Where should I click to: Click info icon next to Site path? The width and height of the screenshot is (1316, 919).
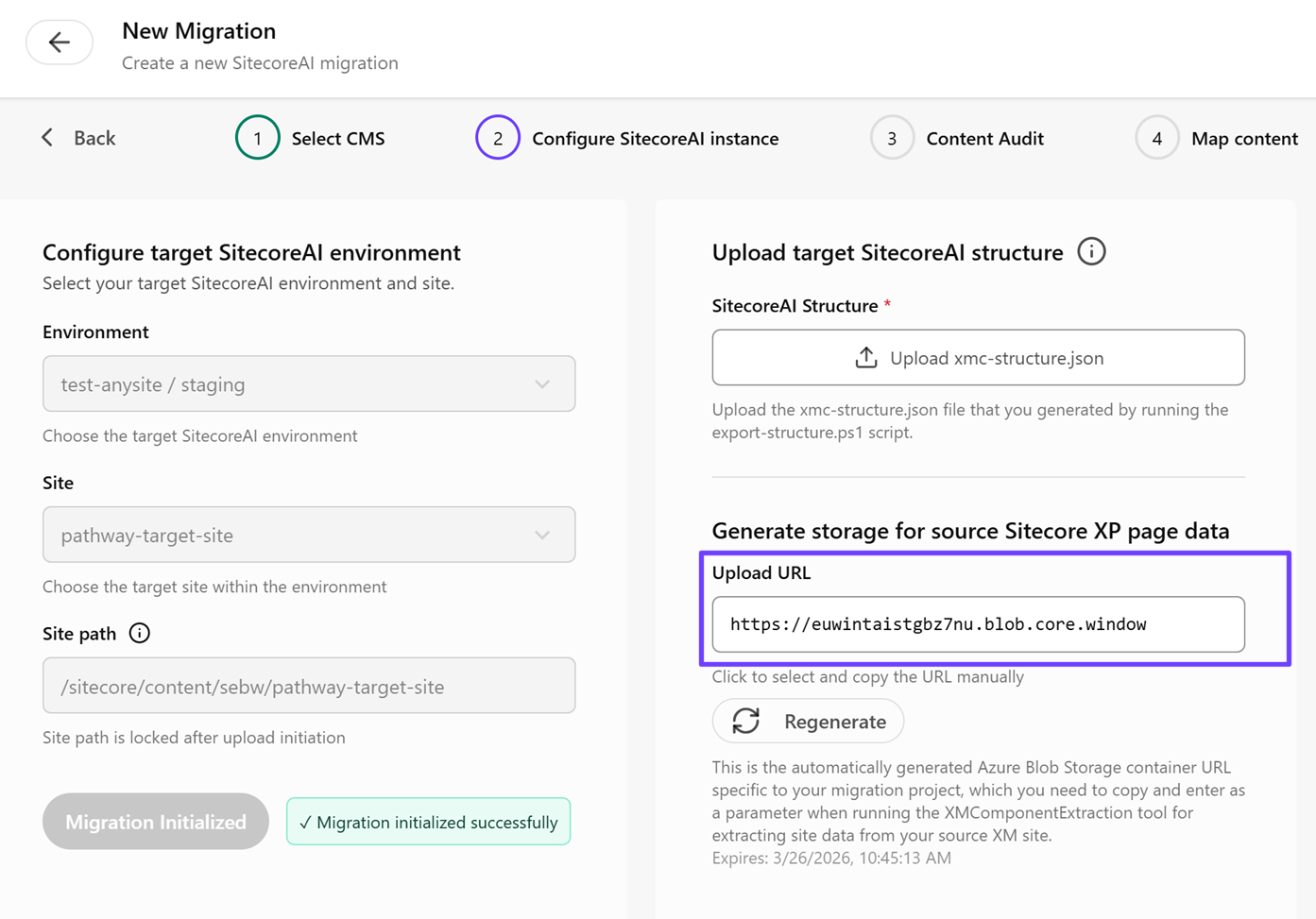140,633
